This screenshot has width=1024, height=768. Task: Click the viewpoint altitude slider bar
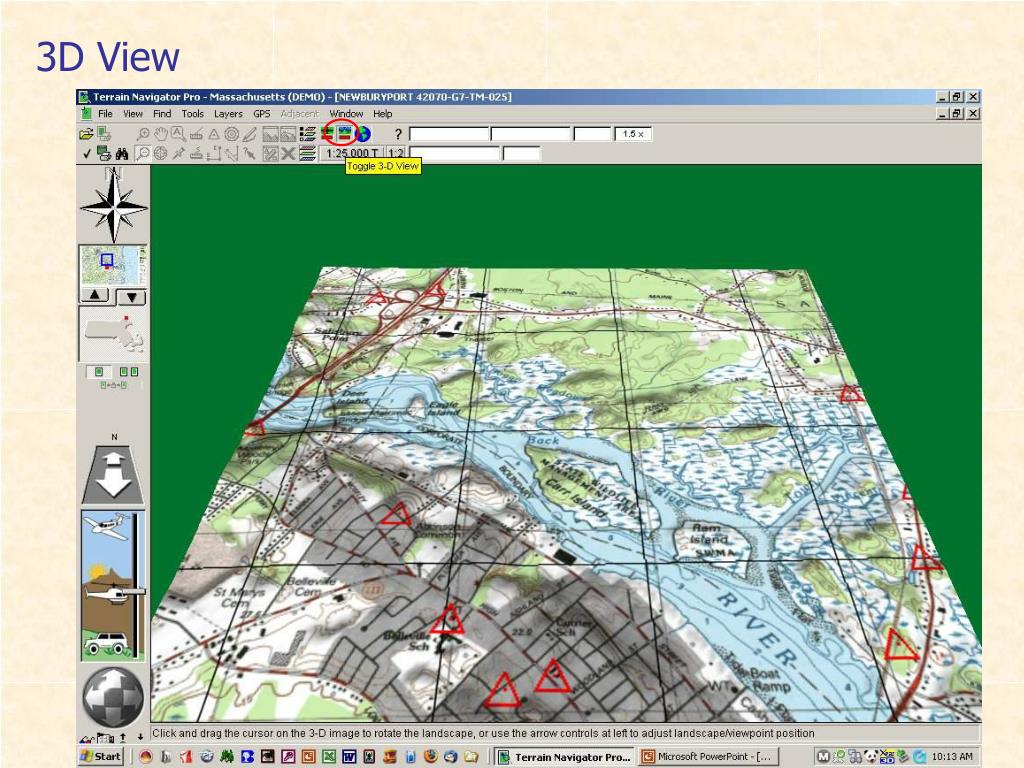(x=137, y=584)
